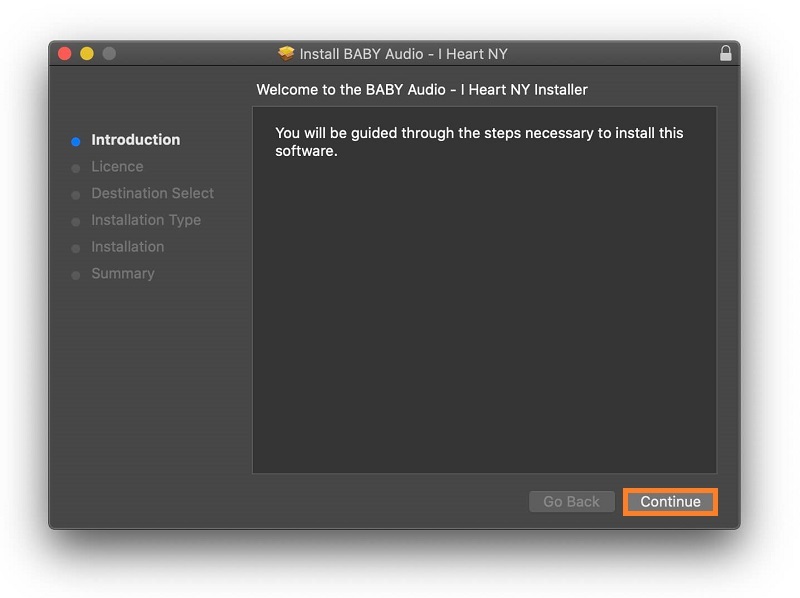
Task: Jump to the Destination Select step
Action: (152, 193)
